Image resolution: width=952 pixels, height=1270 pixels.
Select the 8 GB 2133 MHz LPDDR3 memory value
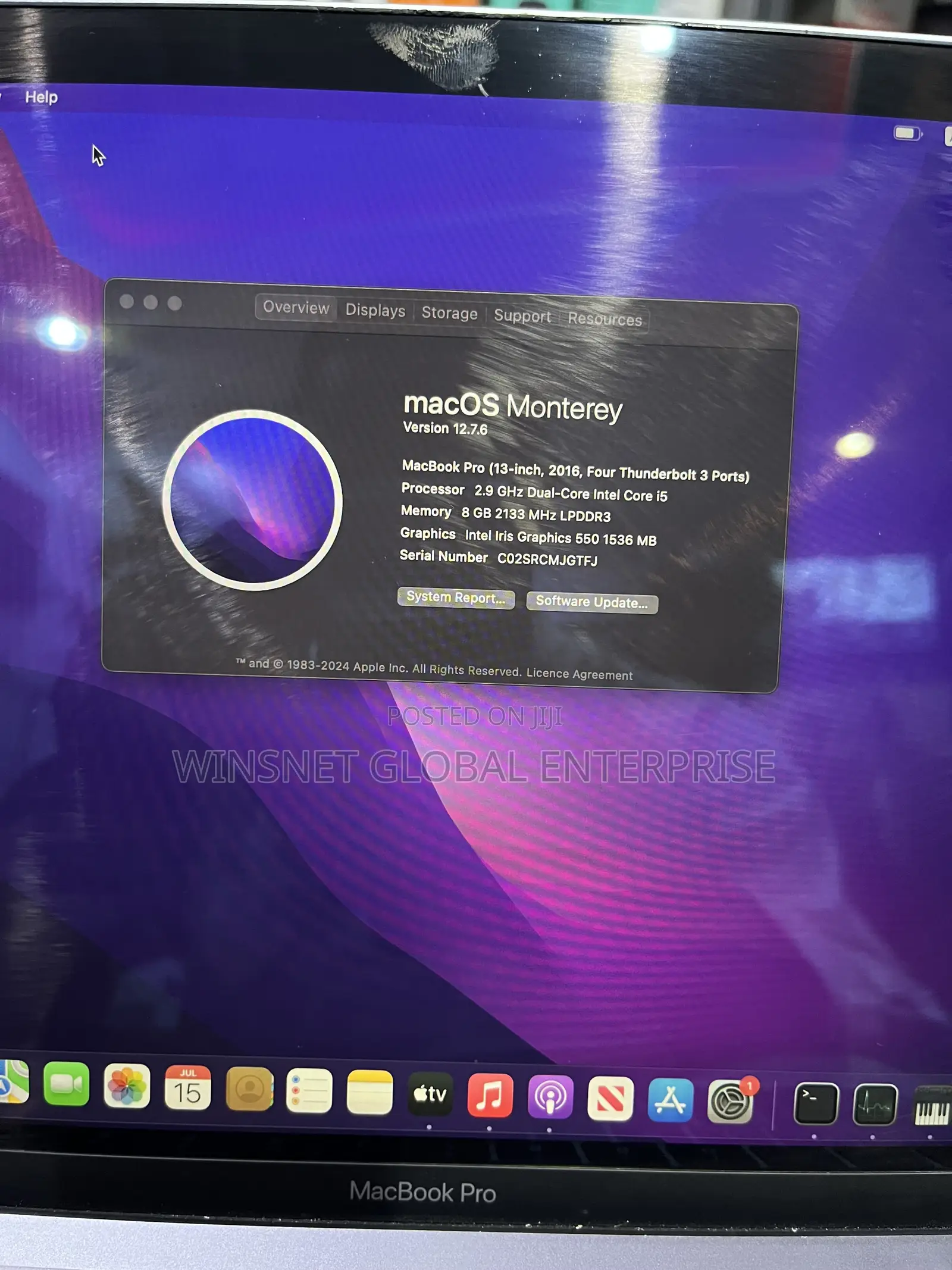pos(536,515)
